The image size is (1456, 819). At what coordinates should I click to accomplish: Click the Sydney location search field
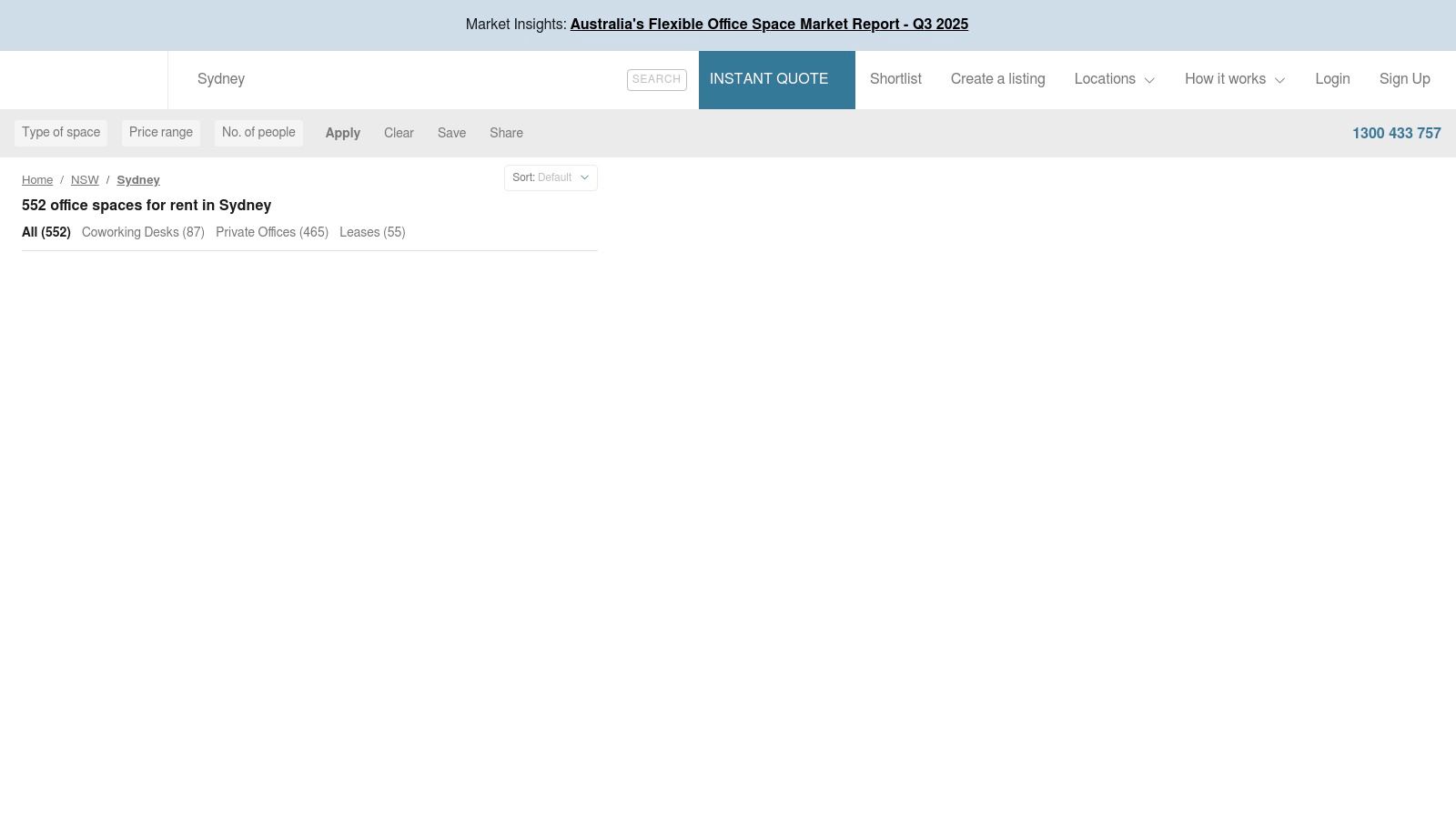(400, 79)
